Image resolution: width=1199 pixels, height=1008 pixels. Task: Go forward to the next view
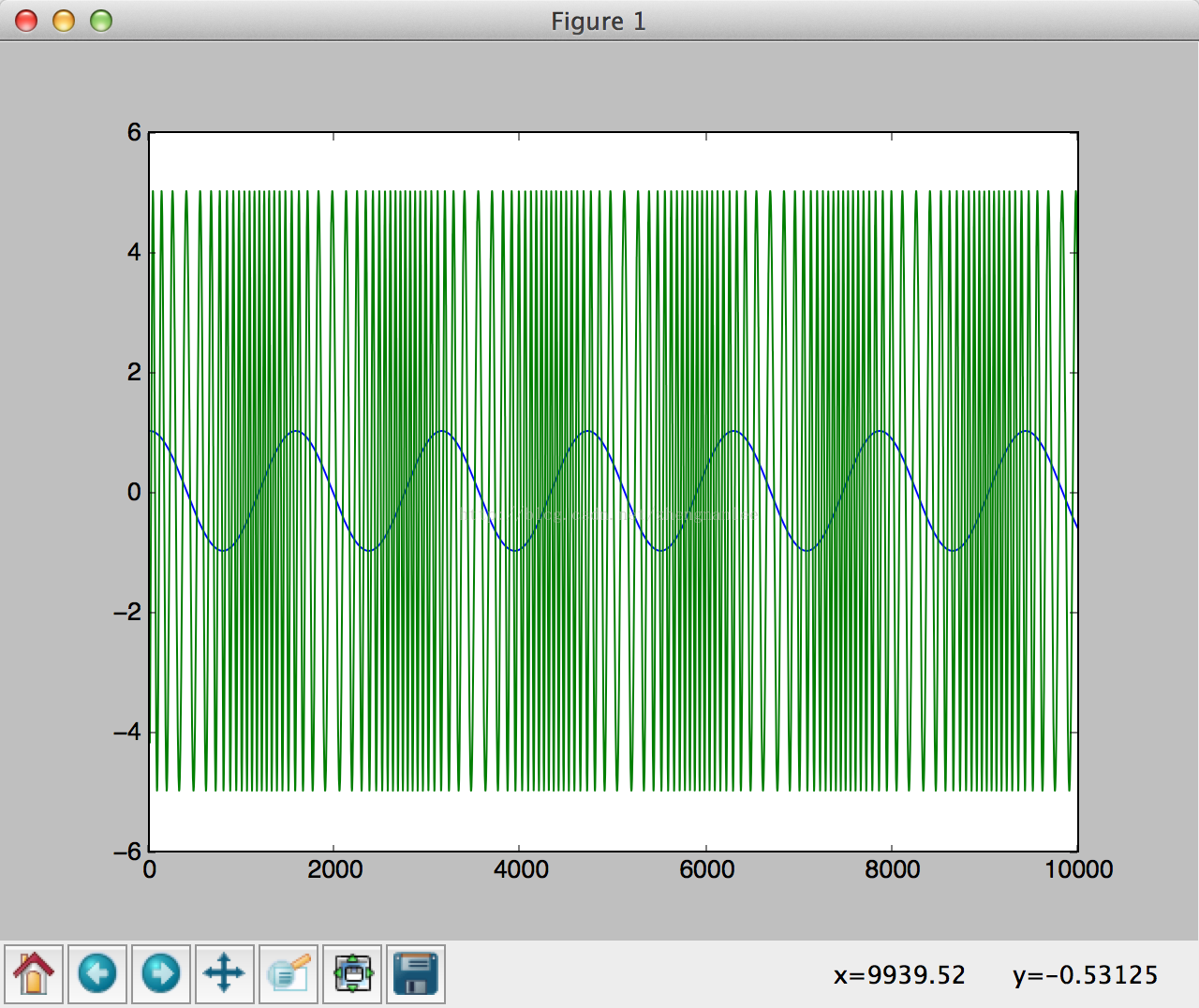(x=161, y=974)
